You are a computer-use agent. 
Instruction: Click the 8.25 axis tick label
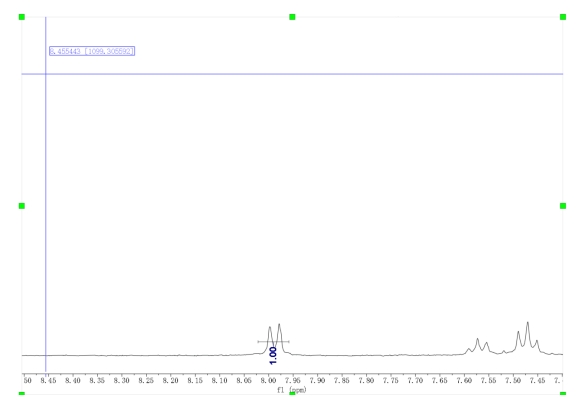pyautogui.click(x=146, y=380)
